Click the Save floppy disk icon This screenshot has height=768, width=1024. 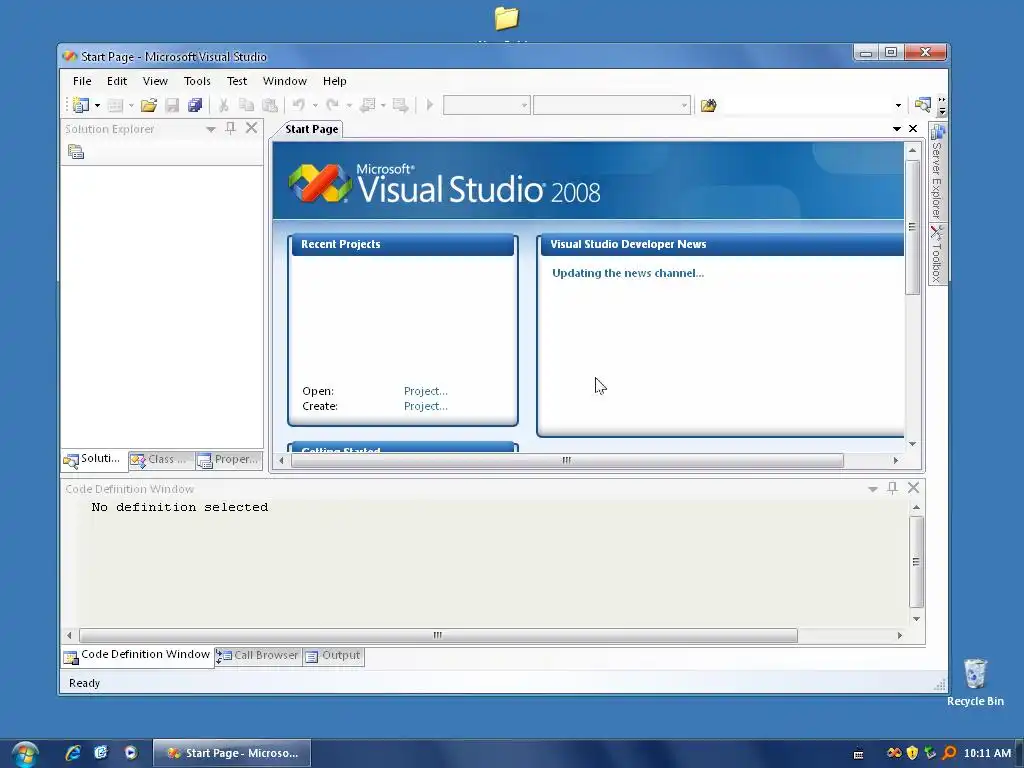click(x=172, y=104)
